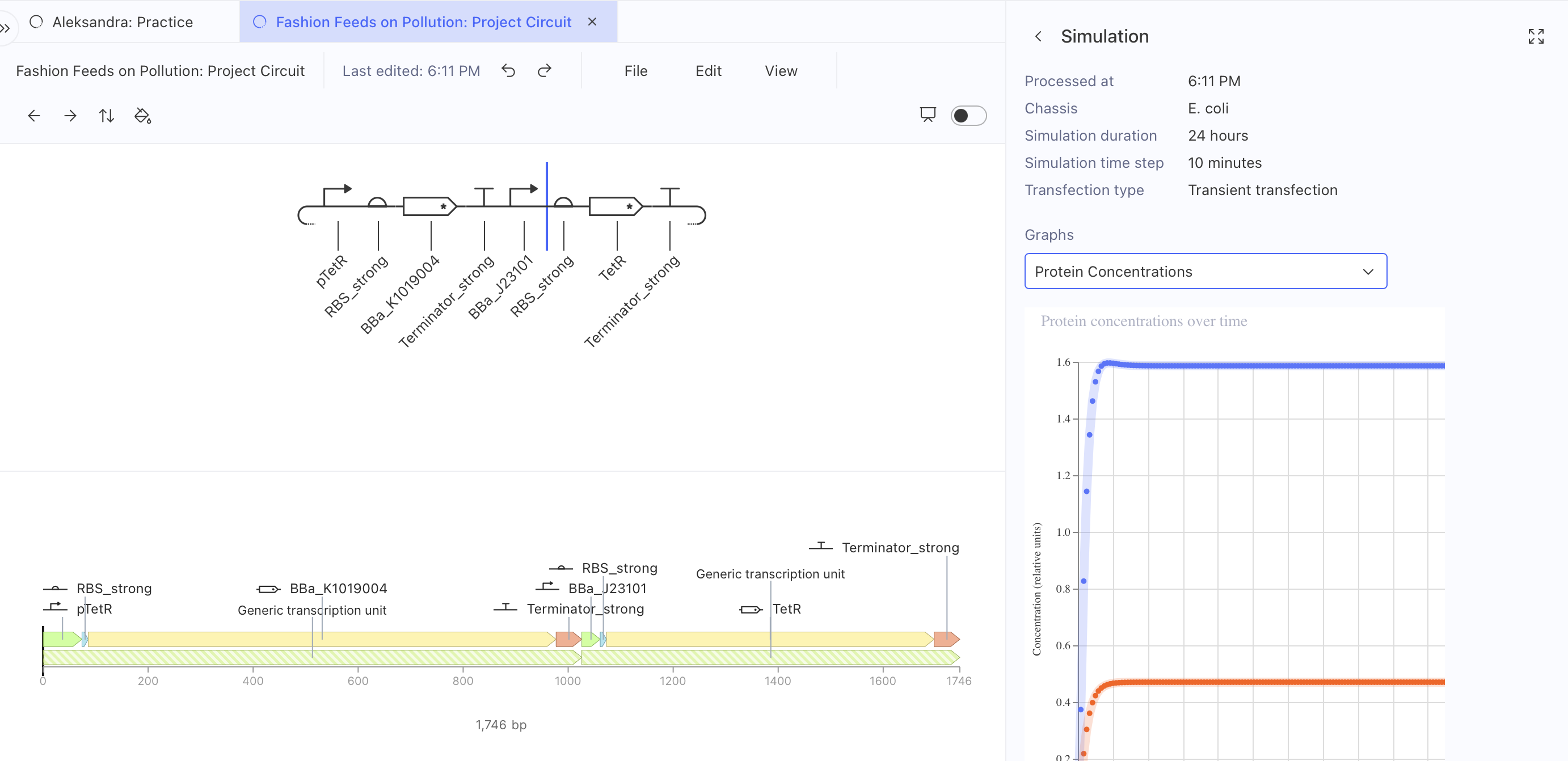Click the first yellow CDS bar in map
The image size is (1568, 761).
coord(322,639)
